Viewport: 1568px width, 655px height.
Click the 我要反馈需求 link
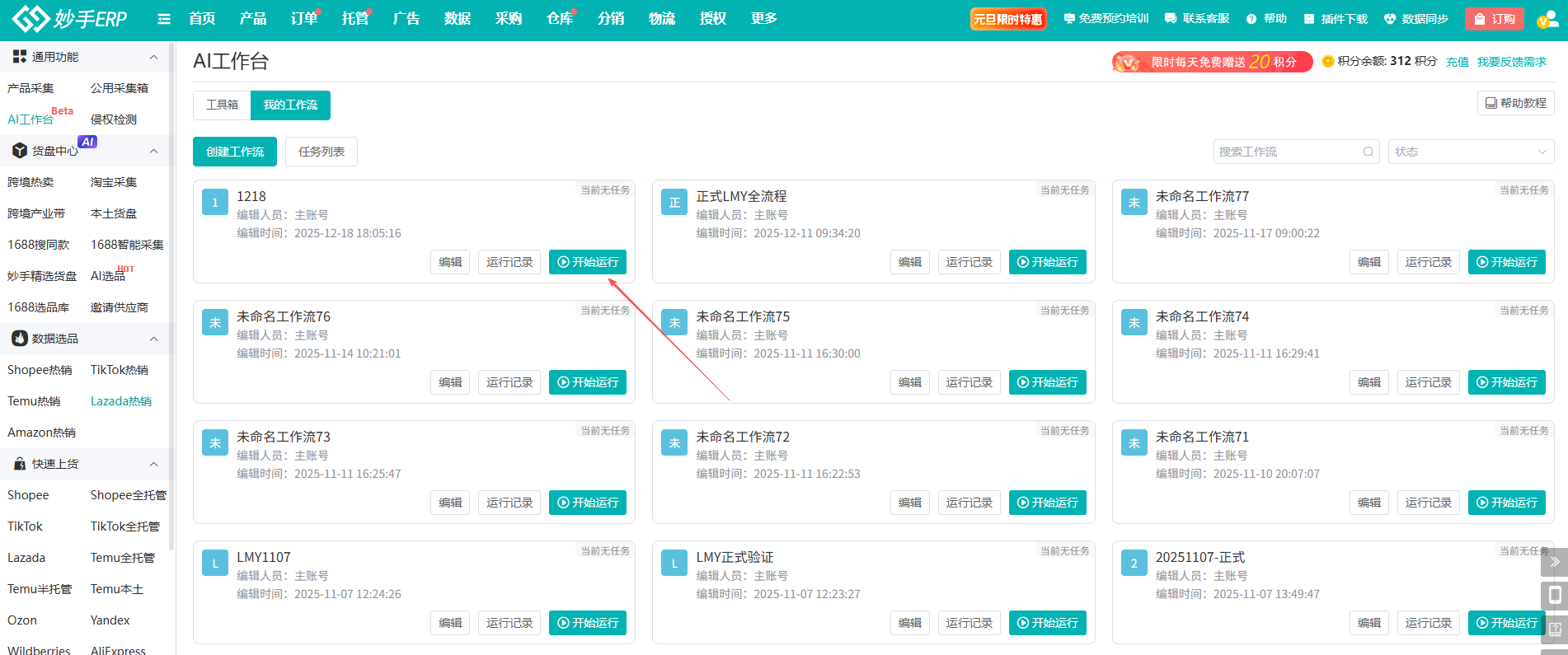(x=1512, y=62)
